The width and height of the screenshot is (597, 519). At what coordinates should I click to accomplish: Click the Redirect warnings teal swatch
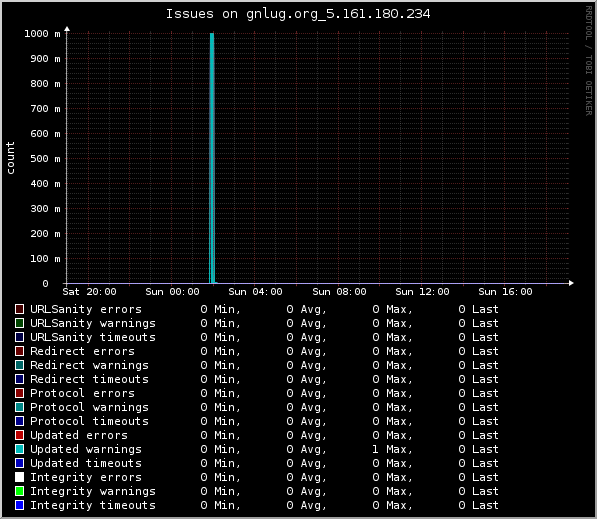19,365
